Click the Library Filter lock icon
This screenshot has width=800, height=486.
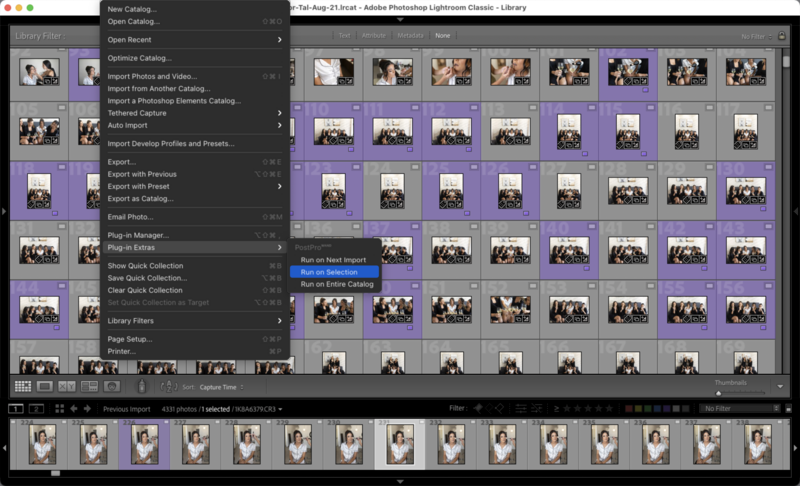click(x=782, y=36)
